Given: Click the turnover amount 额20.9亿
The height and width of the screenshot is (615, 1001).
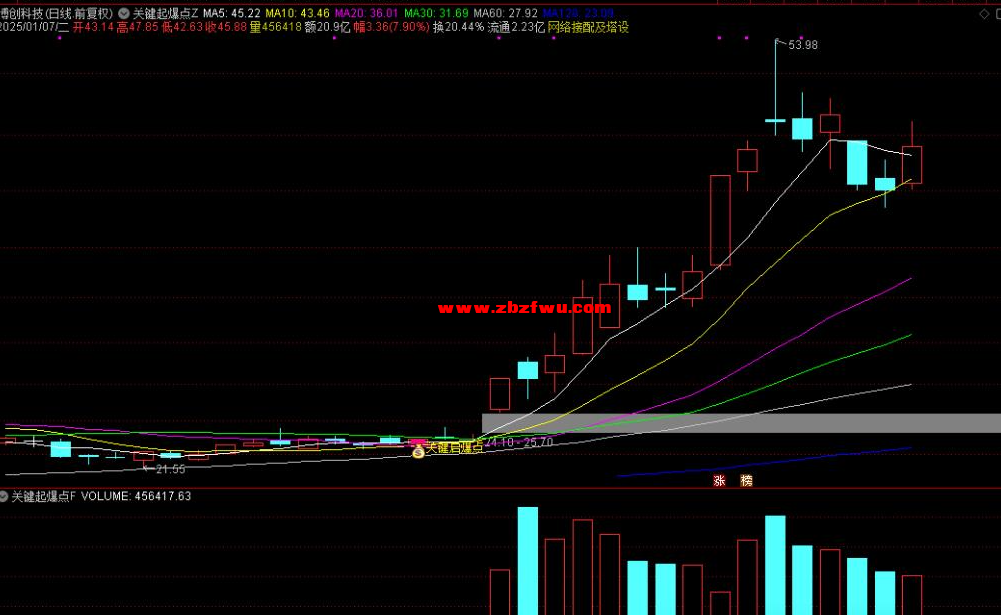Looking at the screenshot, I should 327,27.
